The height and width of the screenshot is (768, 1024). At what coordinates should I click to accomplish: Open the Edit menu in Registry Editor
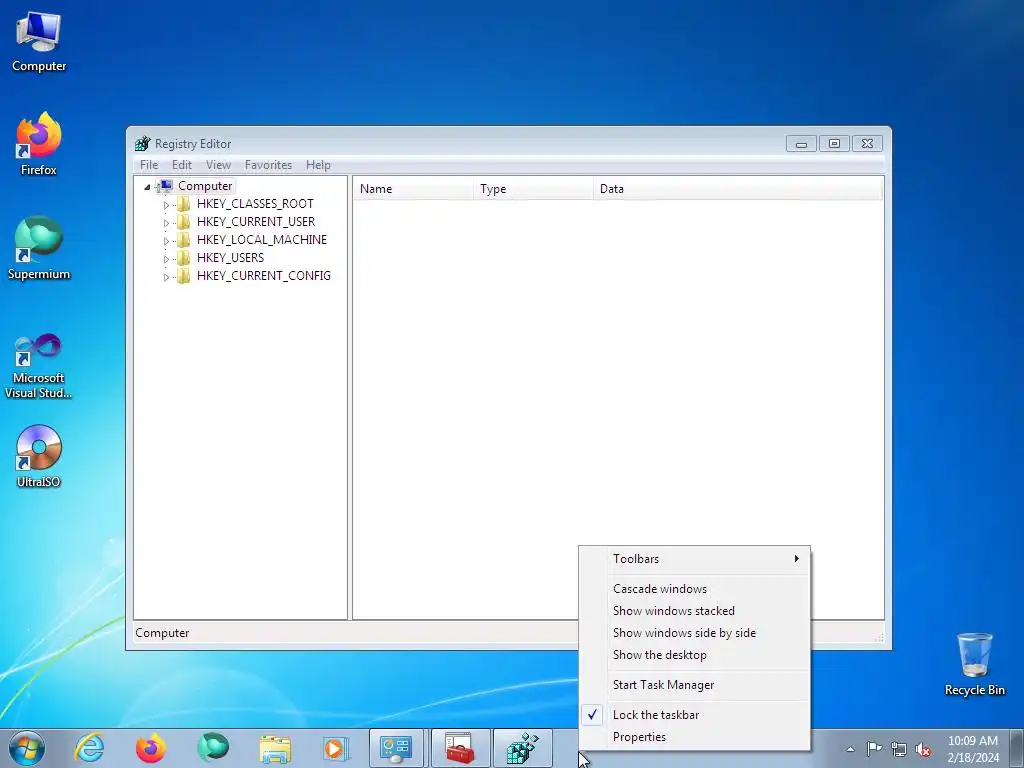tap(182, 165)
